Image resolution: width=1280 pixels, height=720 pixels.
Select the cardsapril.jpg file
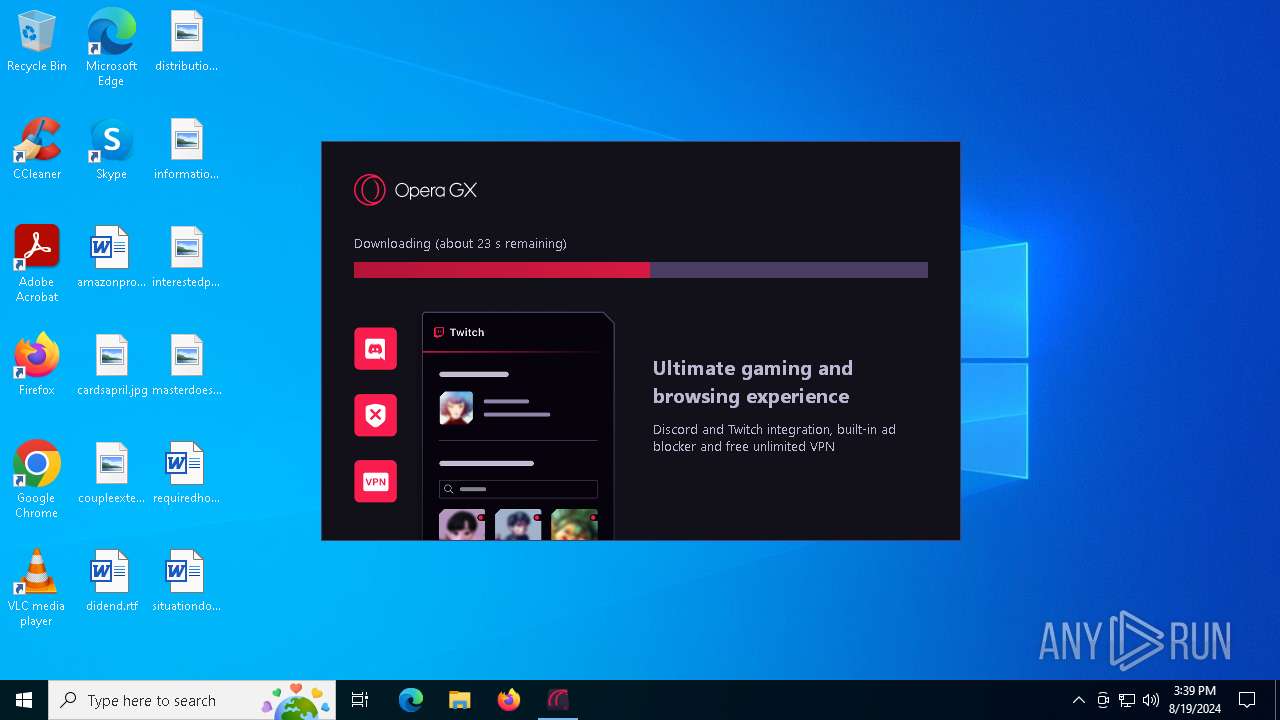(111, 366)
